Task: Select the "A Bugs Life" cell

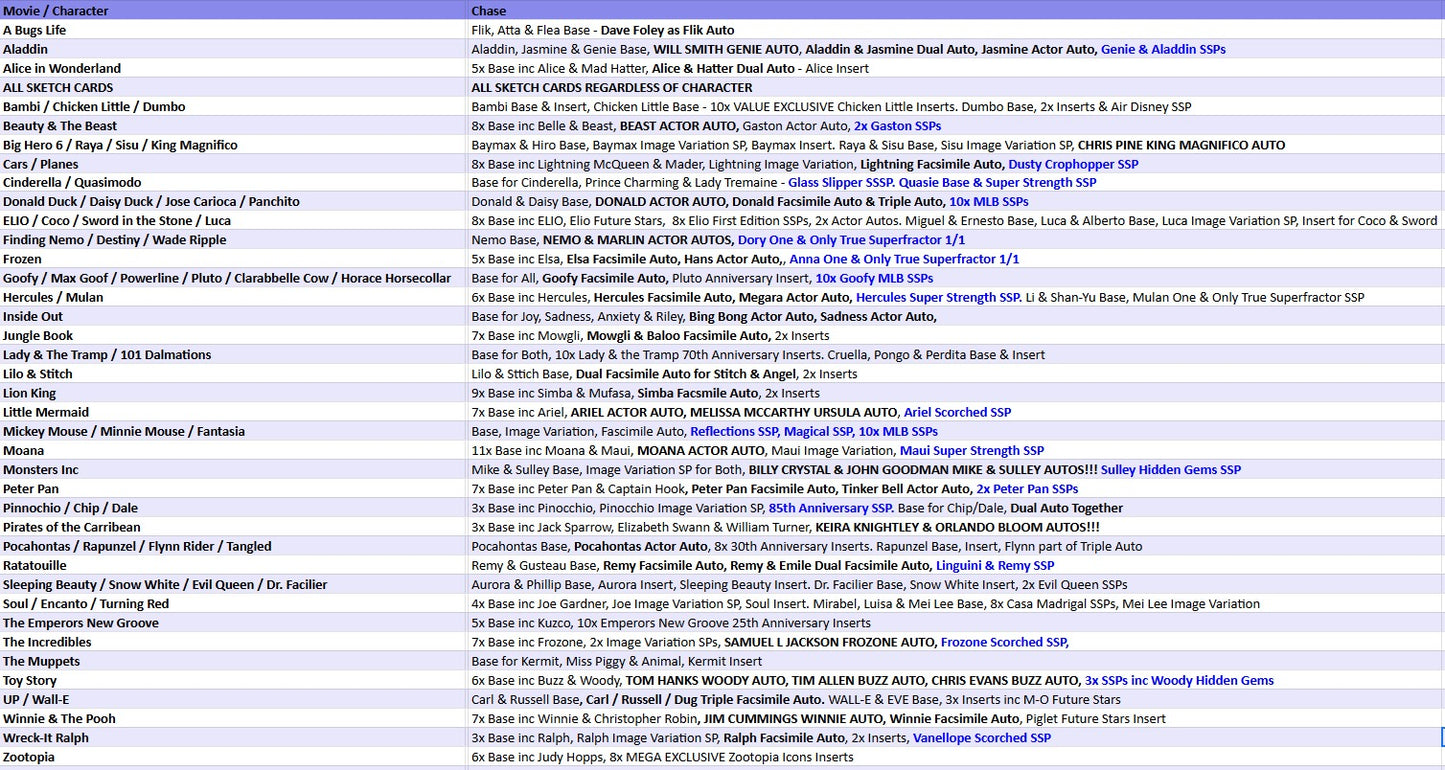Action: tap(35, 30)
